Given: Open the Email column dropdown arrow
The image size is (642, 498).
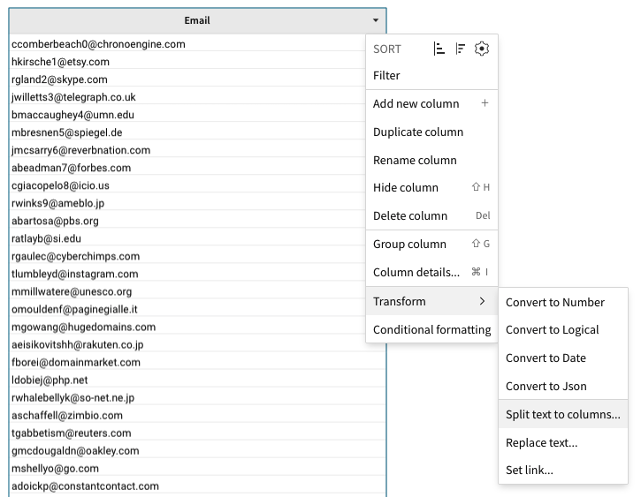Looking at the screenshot, I should click(x=376, y=20).
